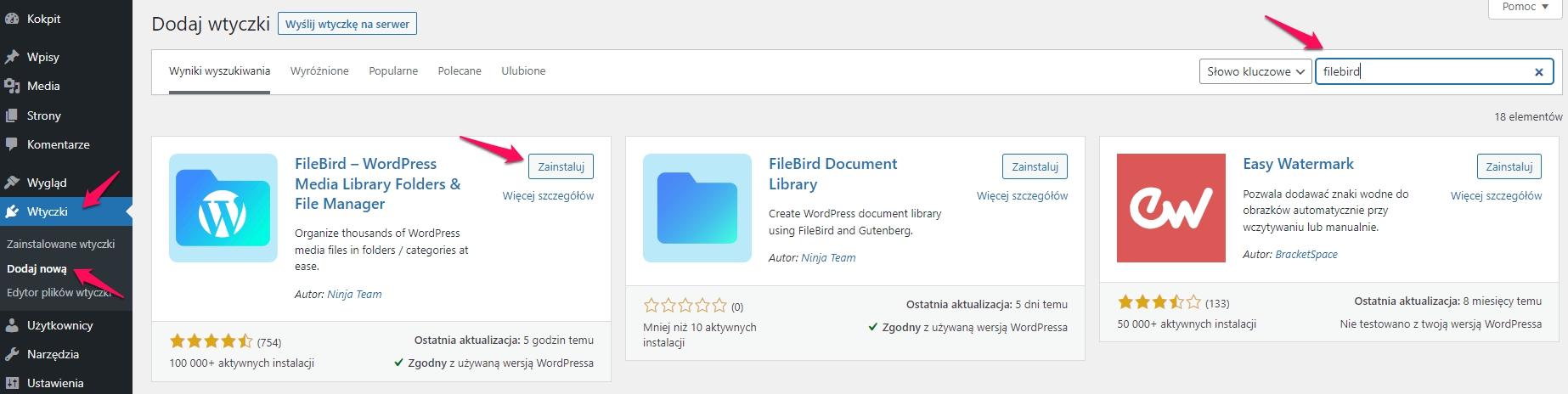
Task: Click the Wpisy pin icon
Action: pos(12,57)
